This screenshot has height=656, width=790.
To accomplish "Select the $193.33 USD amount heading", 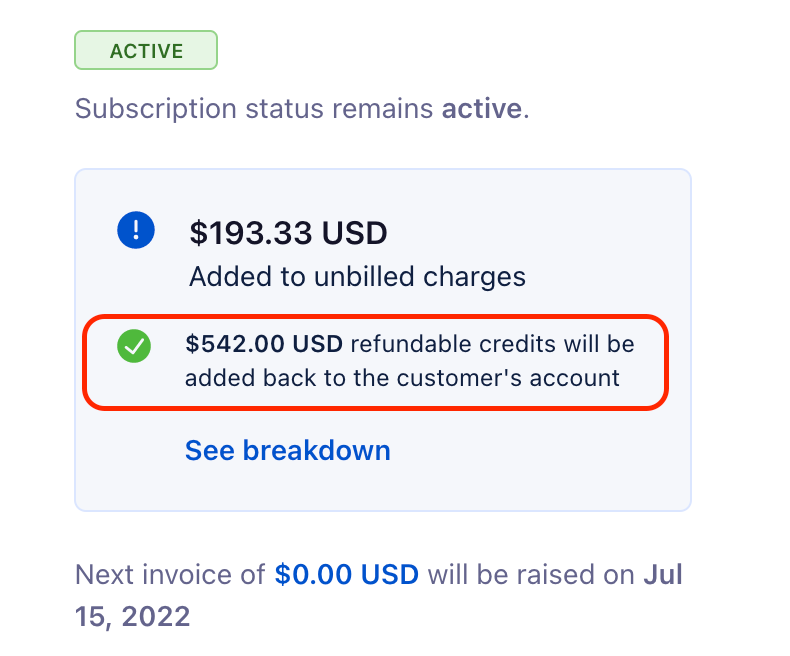I will point(288,233).
